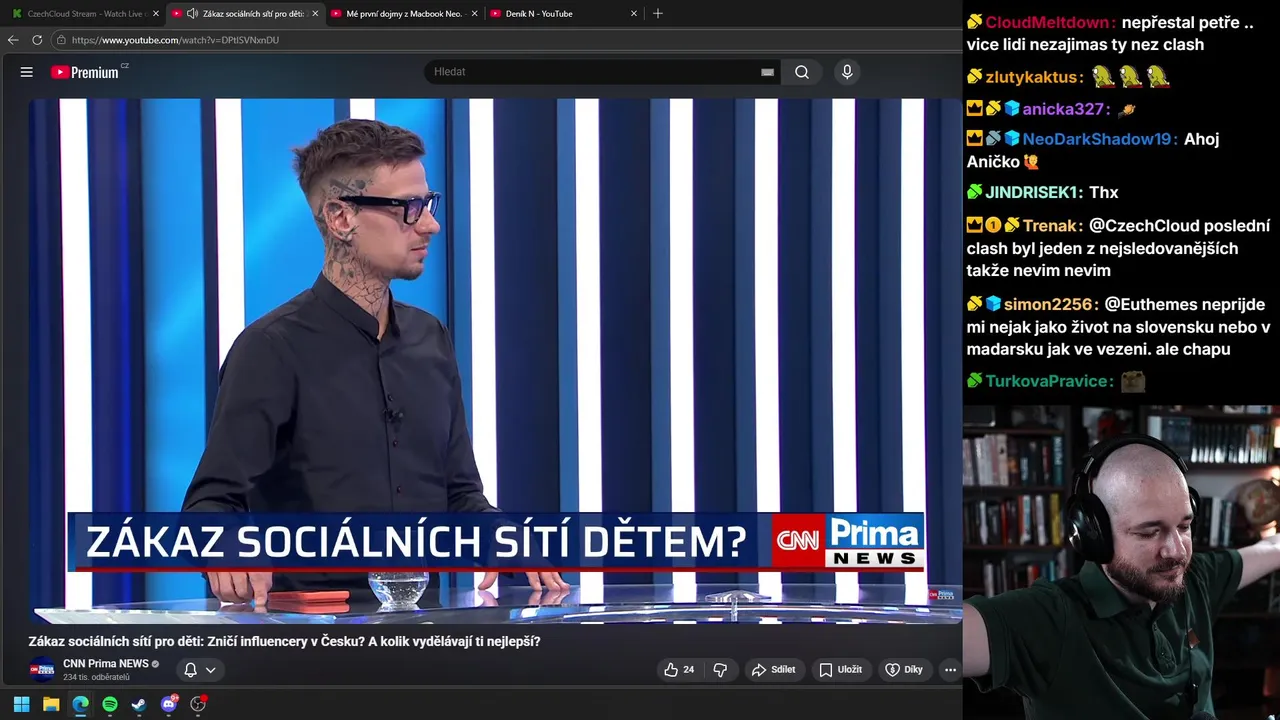Open Microsoft Edge from taskbar

coord(80,704)
